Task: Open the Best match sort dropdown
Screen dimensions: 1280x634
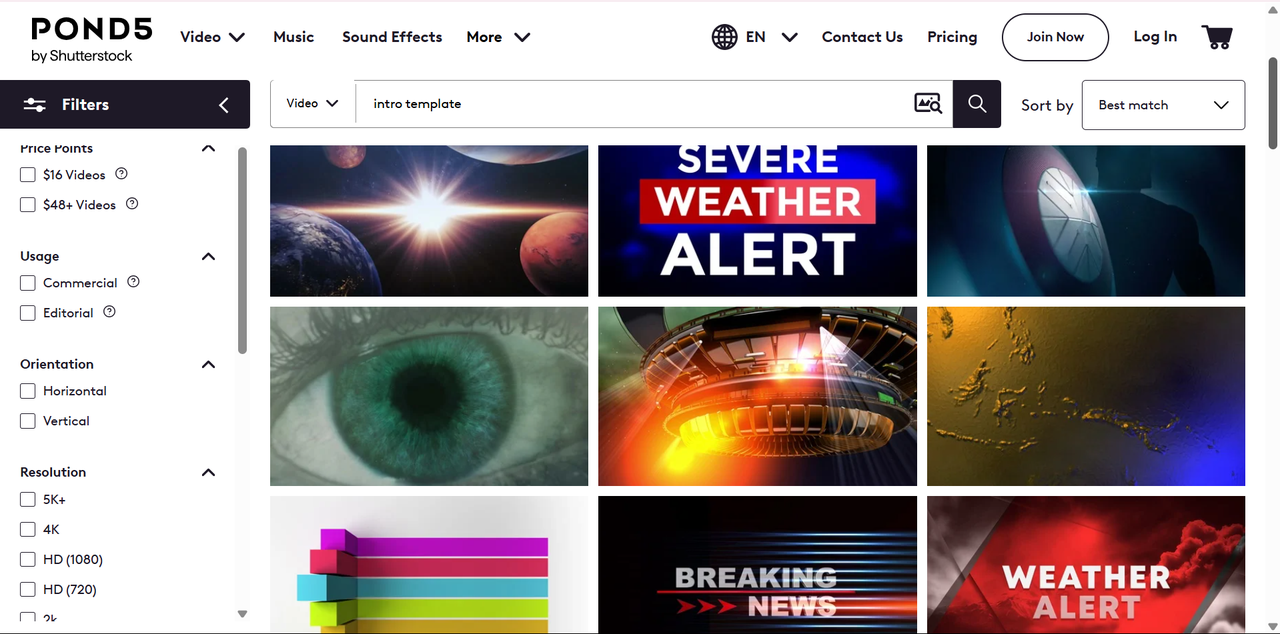Action: [x=1163, y=105]
